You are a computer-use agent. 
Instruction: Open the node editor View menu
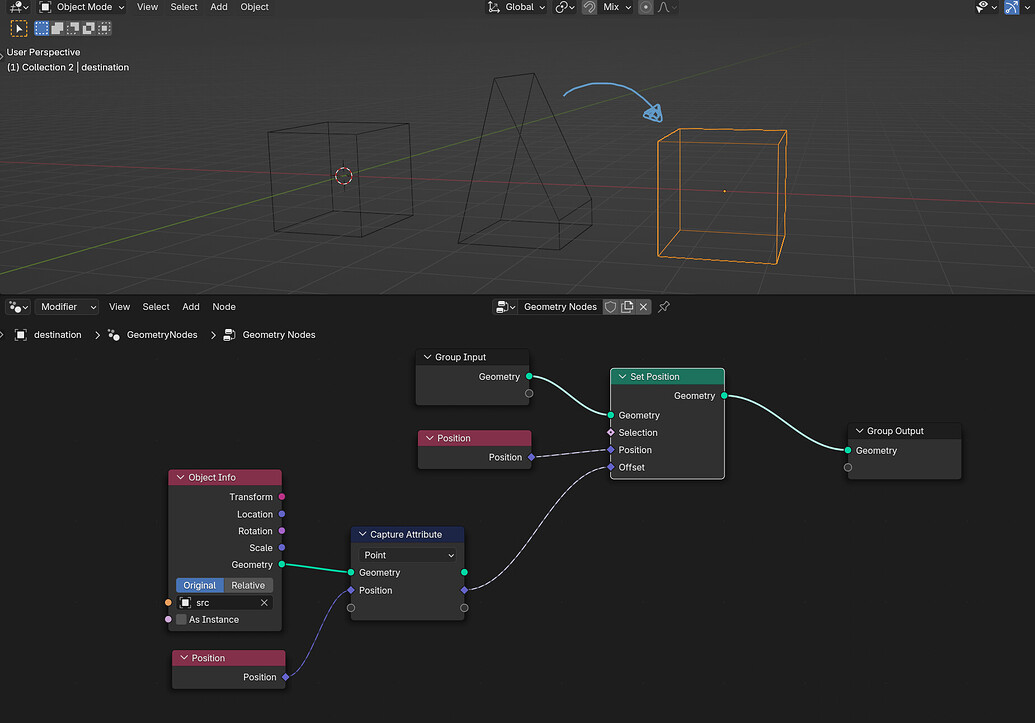point(119,307)
